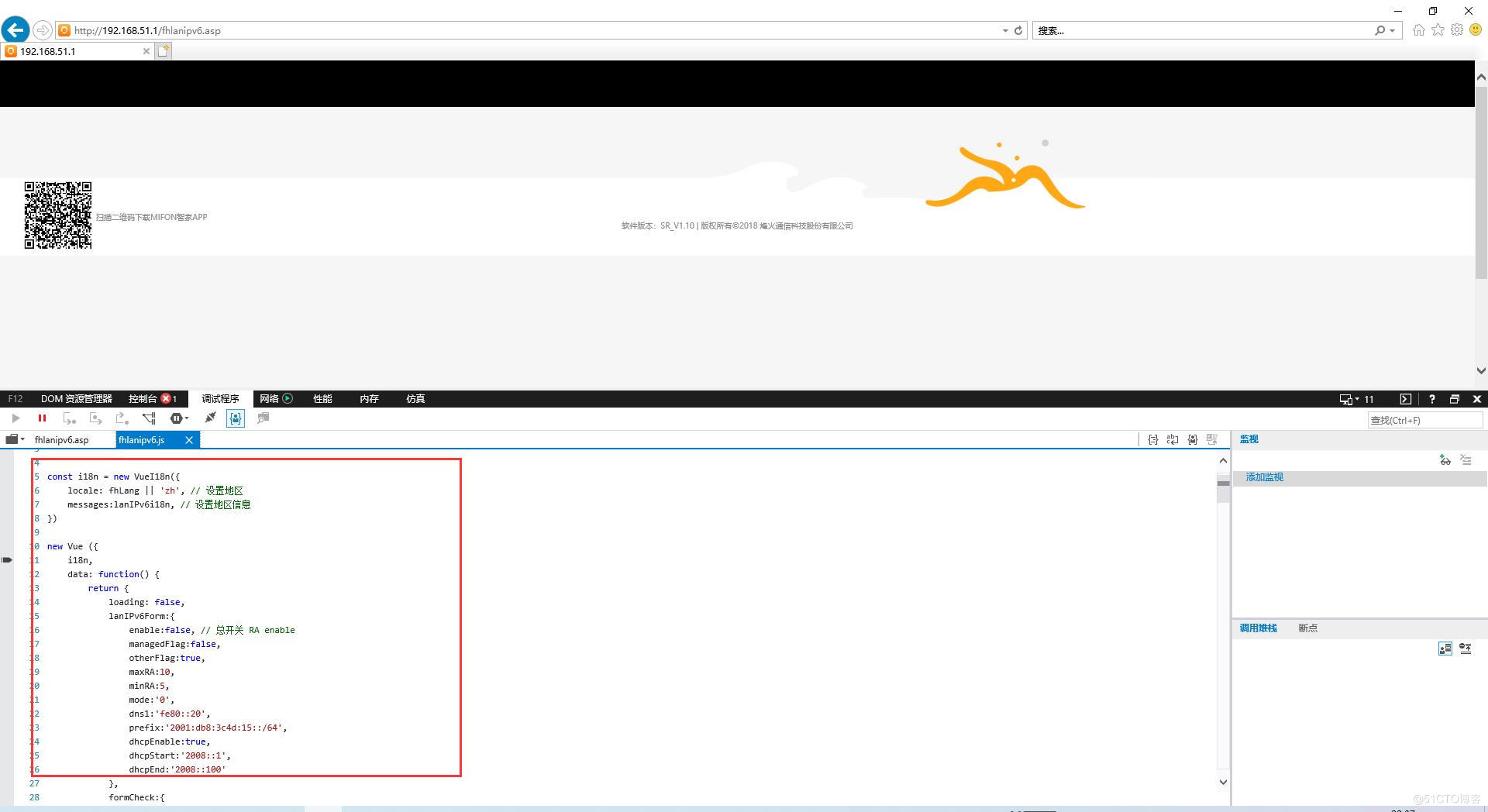Toggle pretty print braces icon

(x=1152, y=439)
